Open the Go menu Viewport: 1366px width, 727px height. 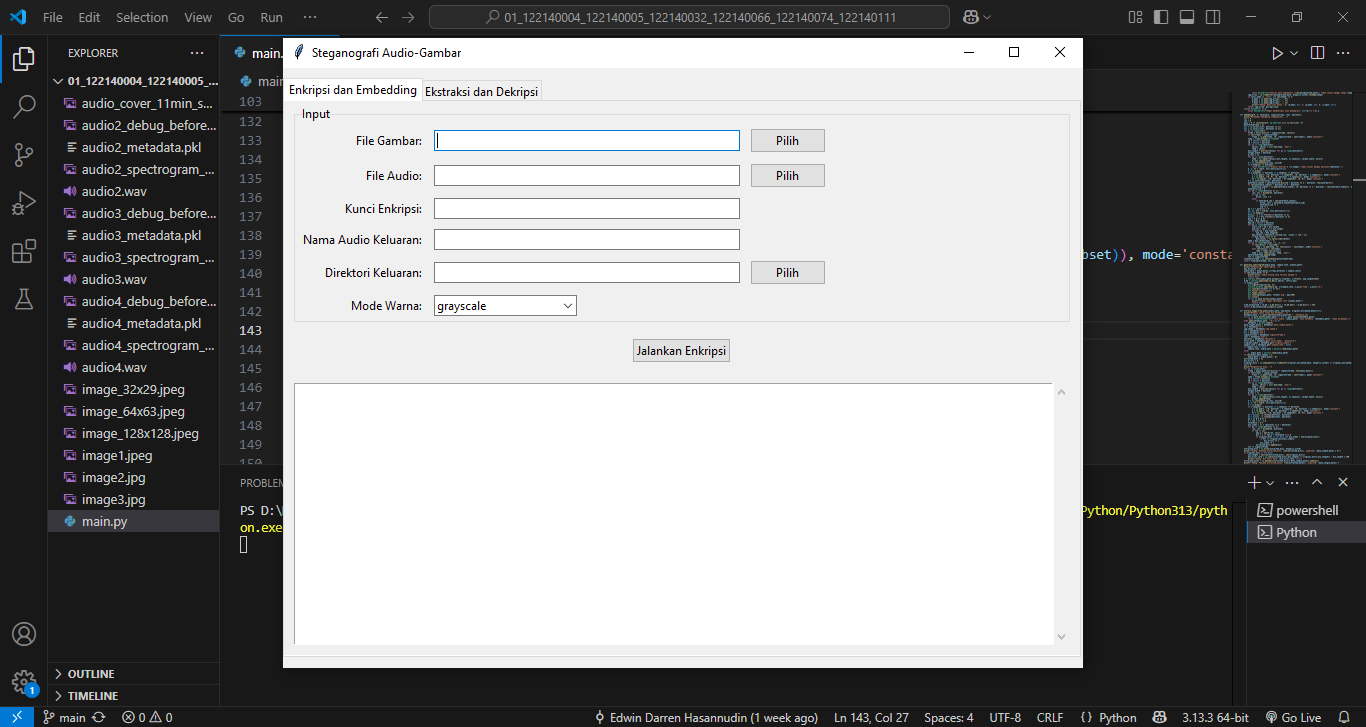(236, 17)
